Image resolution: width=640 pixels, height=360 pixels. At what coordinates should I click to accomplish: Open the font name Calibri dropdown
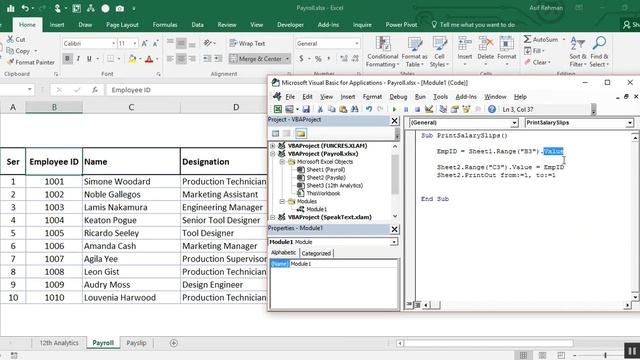point(113,43)
